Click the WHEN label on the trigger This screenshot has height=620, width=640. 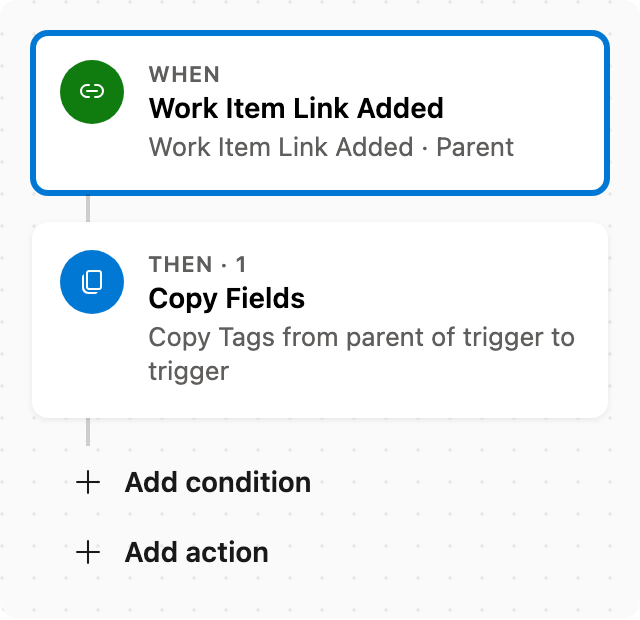[x=184, y=74]
